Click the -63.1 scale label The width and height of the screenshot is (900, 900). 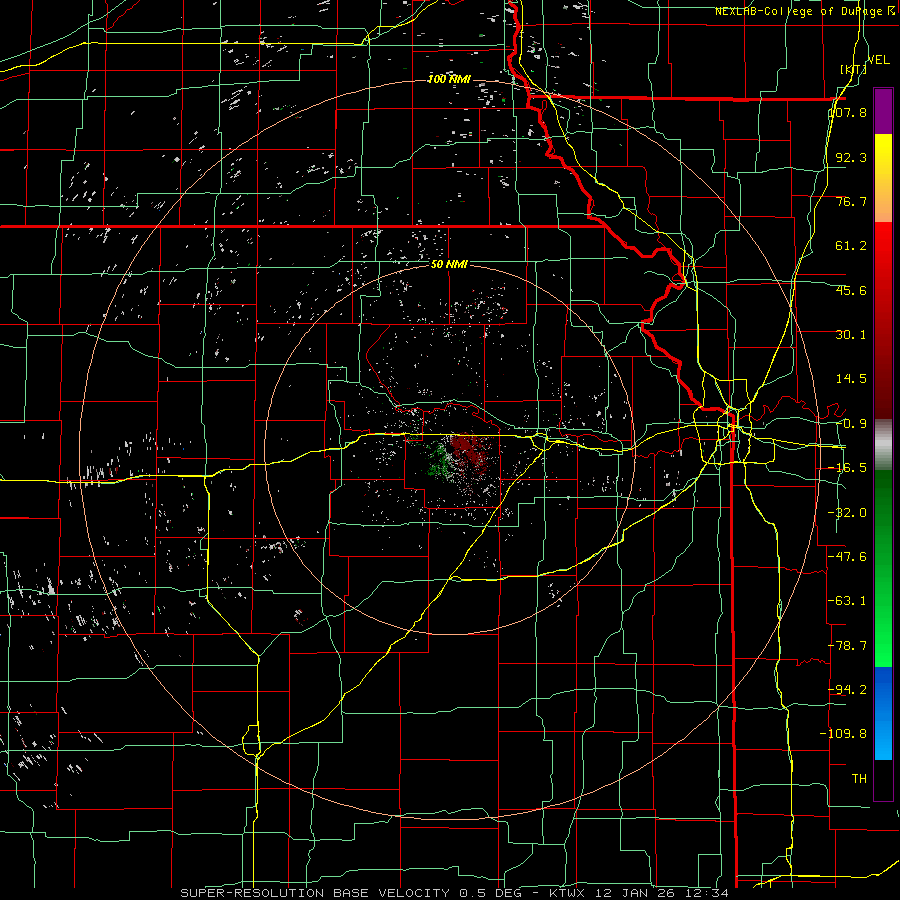click(848, 601)
